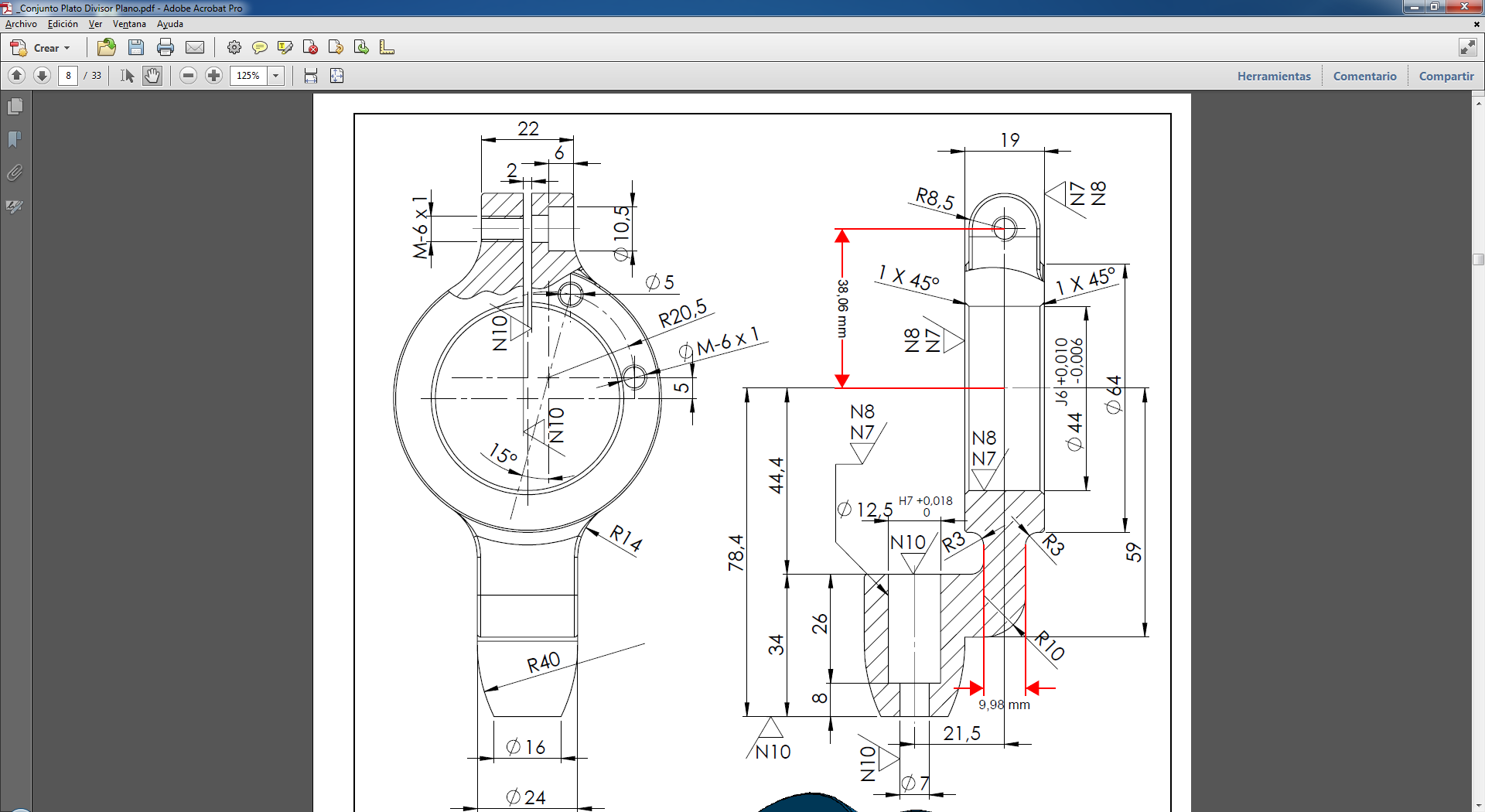Show the Bookmarks side panel

pos(15,139)
